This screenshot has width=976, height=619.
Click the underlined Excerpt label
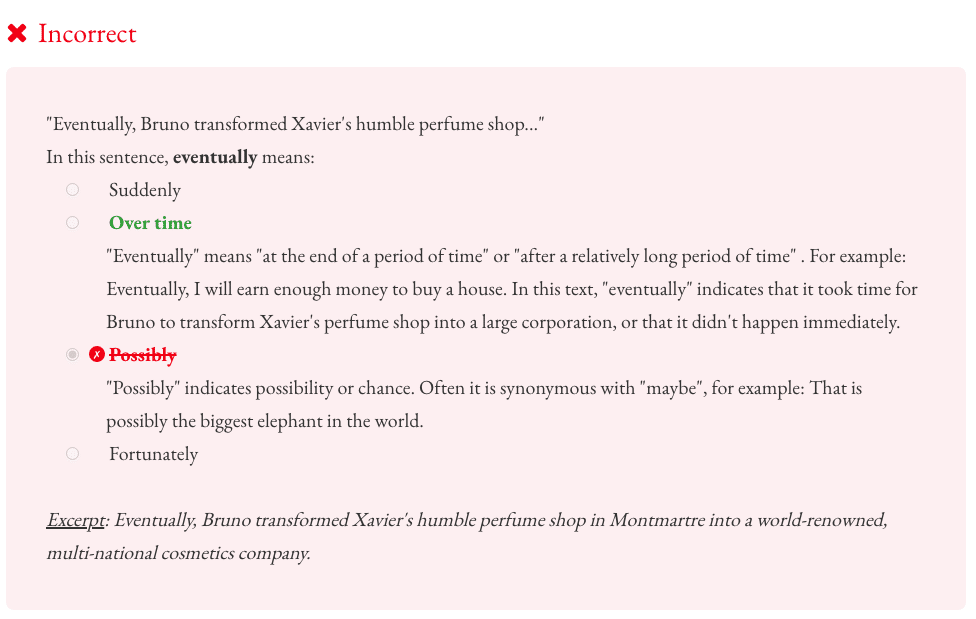(x=75, y=520)
